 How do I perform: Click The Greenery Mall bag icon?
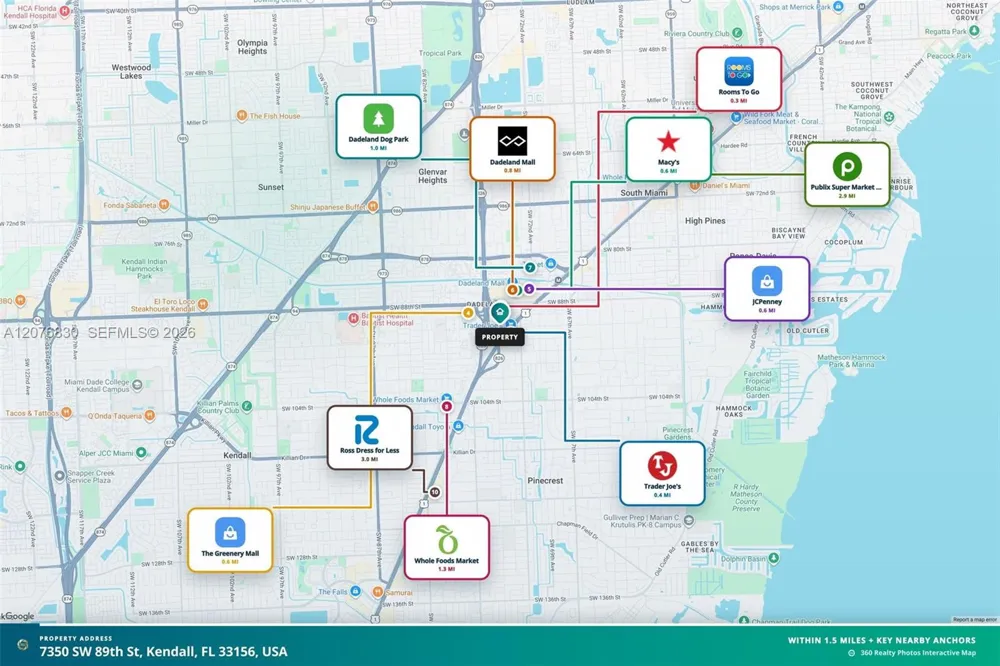pyautogui.click(x=230, y=533)
